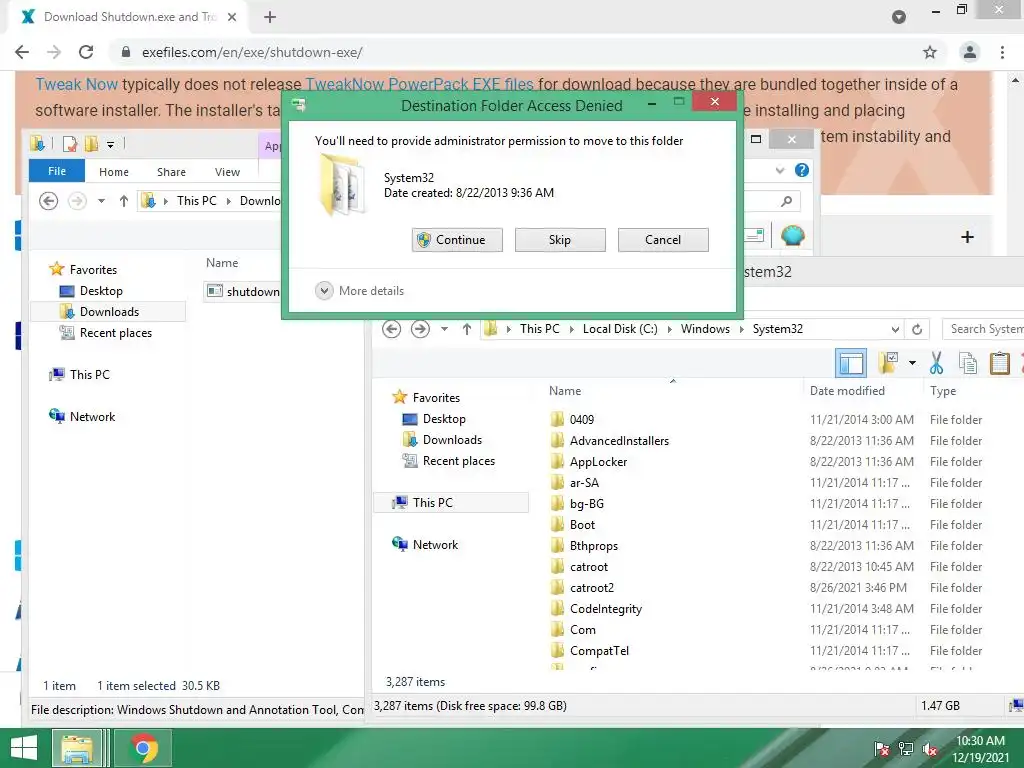Open the TweakNow PowerPack EXE files link
This screenshot has width=1024, height=768.
coord(419,84)
